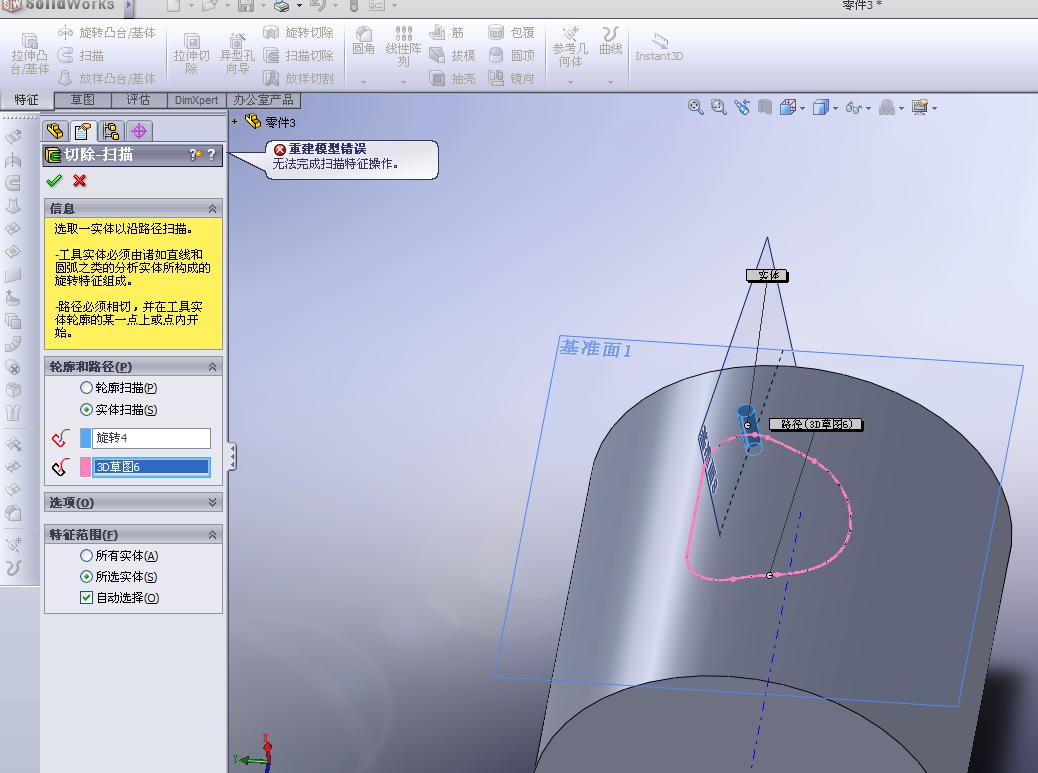
Task: Click the 圆角 fillet tool
Action: tap(363, 41)
